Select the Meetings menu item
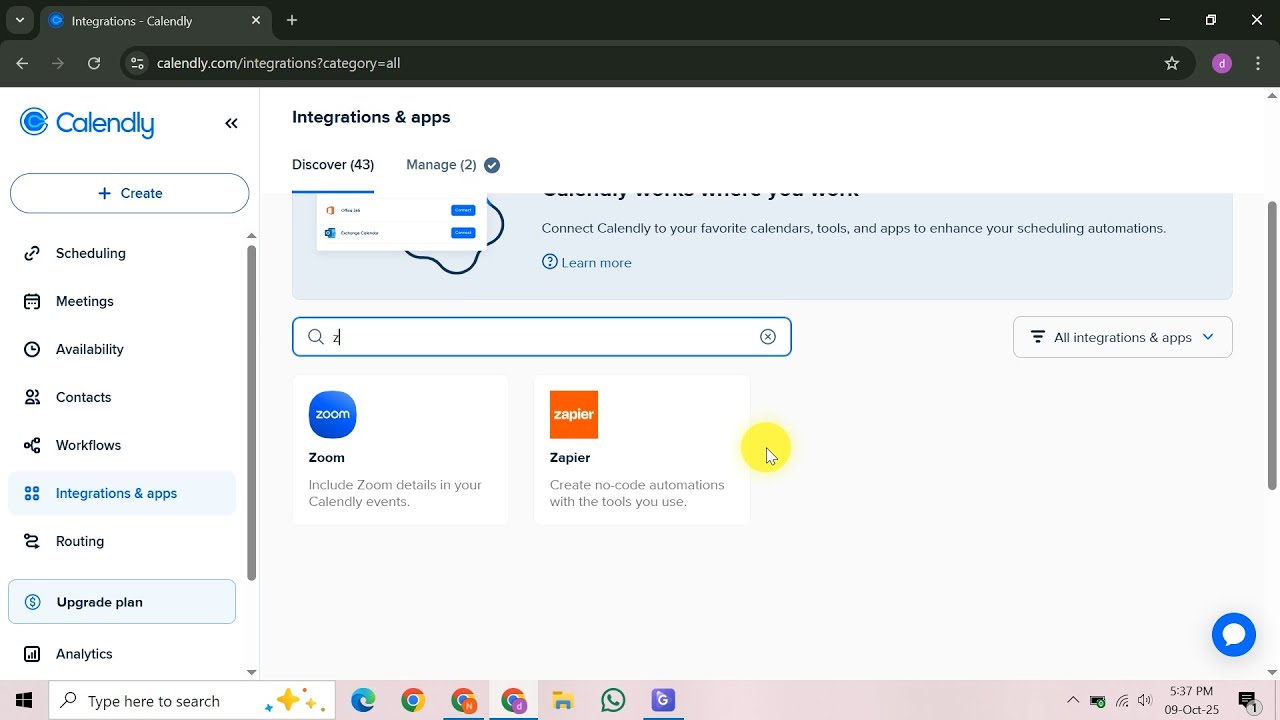The image size is (1280, 720). pos(122,301)
